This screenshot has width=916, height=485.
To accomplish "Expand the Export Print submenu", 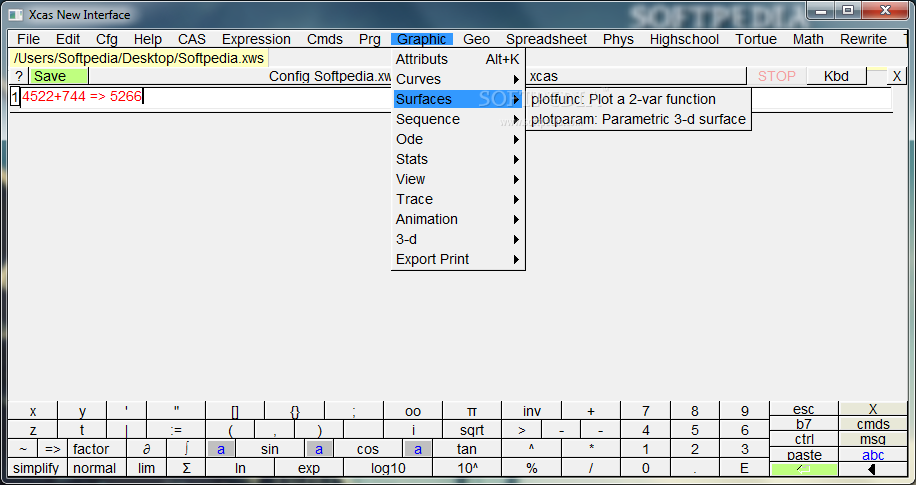I will click(457, 259).
